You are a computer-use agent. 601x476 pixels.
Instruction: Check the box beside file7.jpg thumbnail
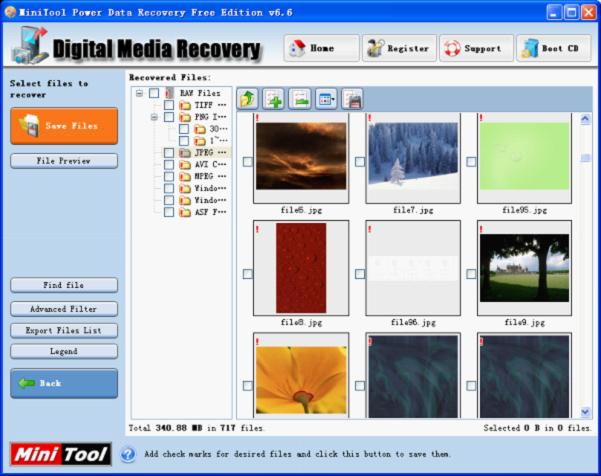click(360, 162)
